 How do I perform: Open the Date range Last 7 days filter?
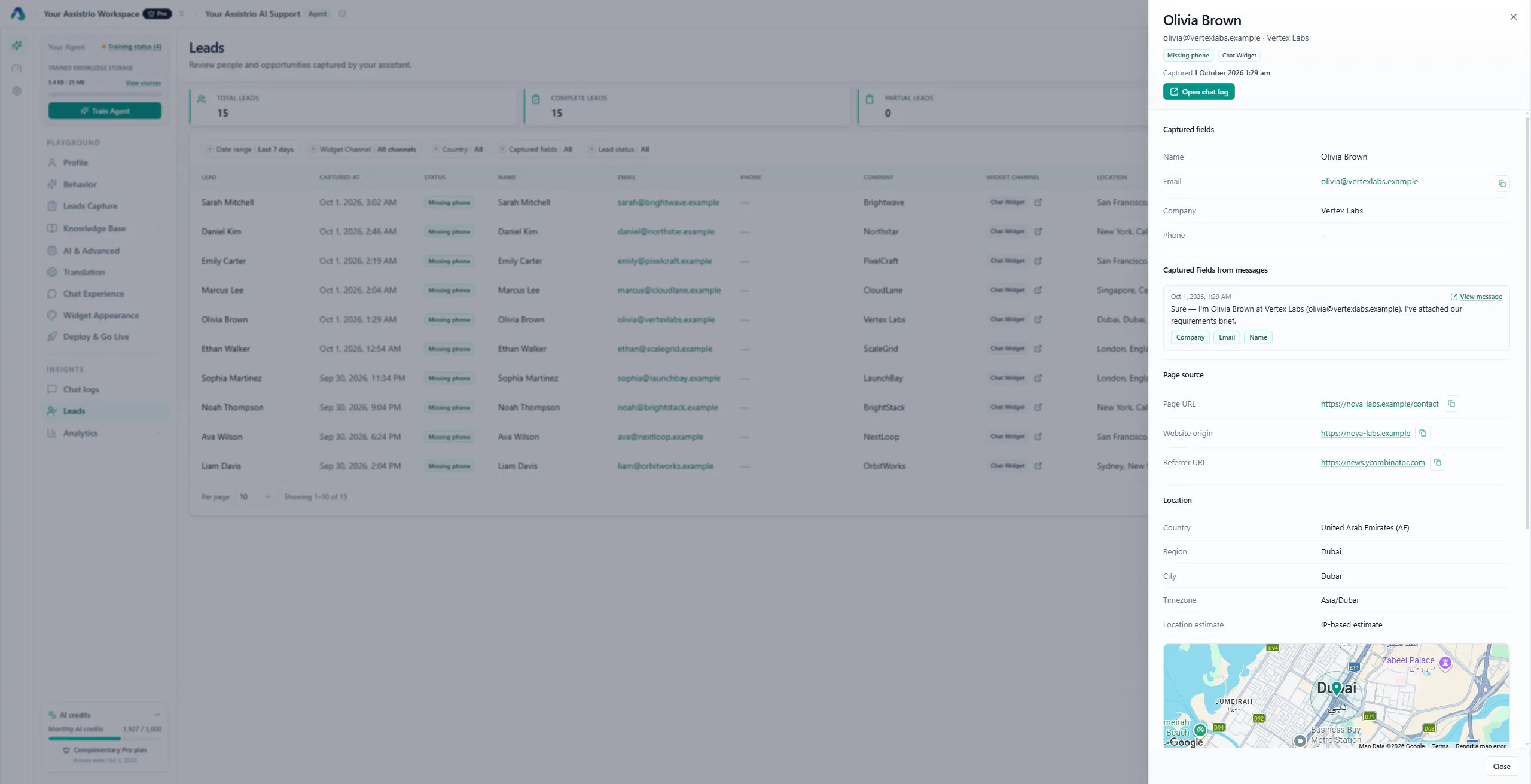pos(250,150)
